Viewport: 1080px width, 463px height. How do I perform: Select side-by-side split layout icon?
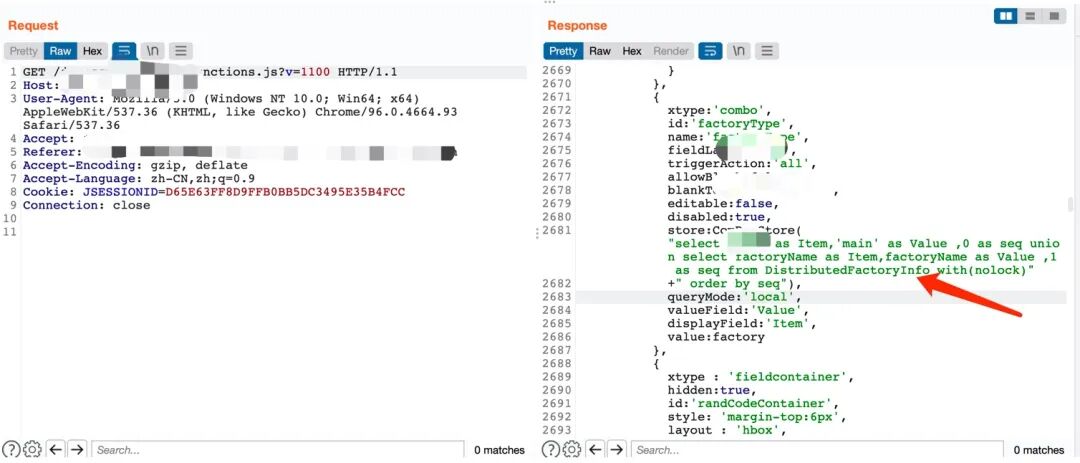pos(1006,16)
